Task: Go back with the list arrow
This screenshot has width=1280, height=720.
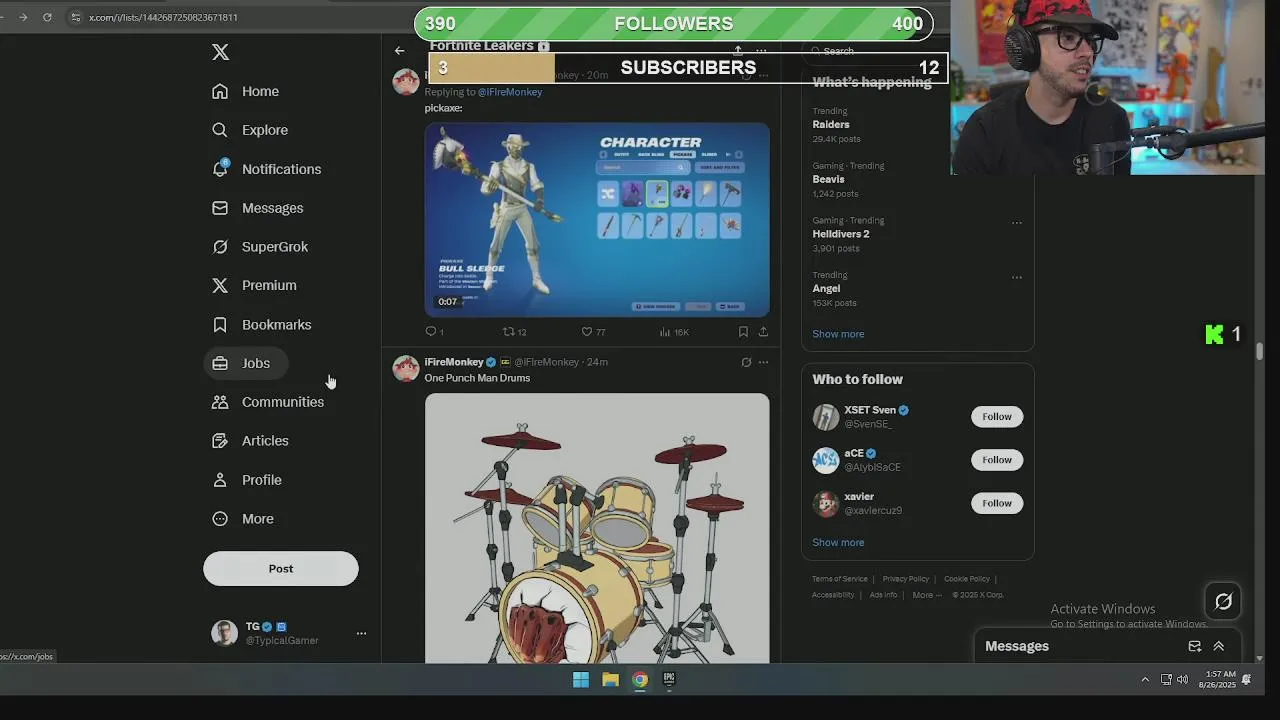Action: pyautogui.click(x=400, y=50)
